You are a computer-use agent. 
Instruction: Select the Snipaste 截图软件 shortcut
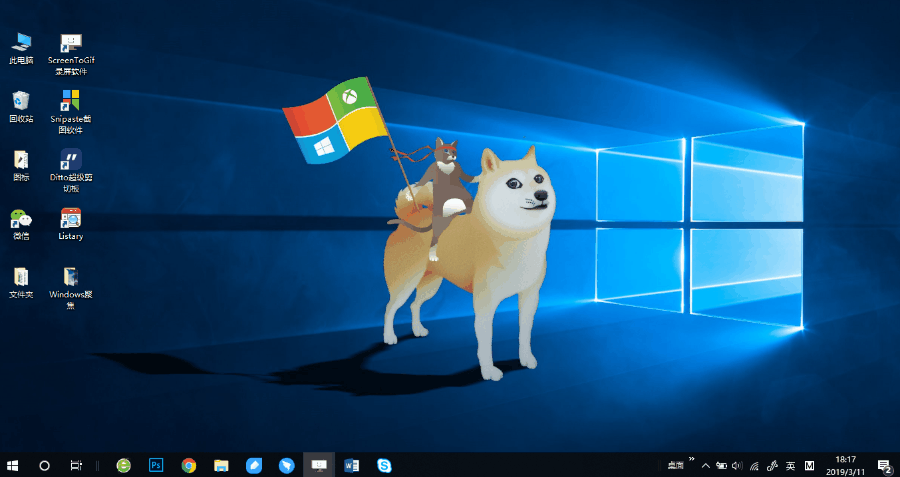[71, 113]
